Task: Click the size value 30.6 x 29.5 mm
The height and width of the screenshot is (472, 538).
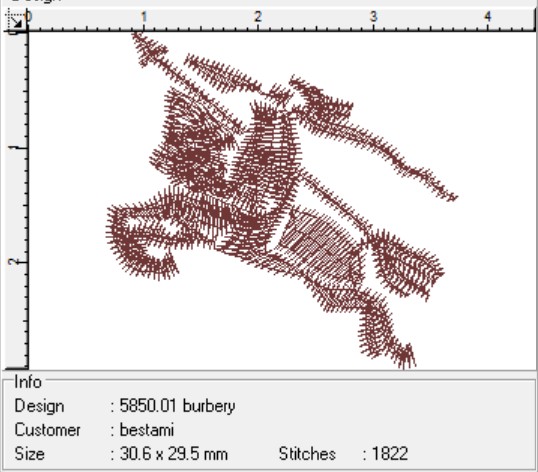Action: 174,454
